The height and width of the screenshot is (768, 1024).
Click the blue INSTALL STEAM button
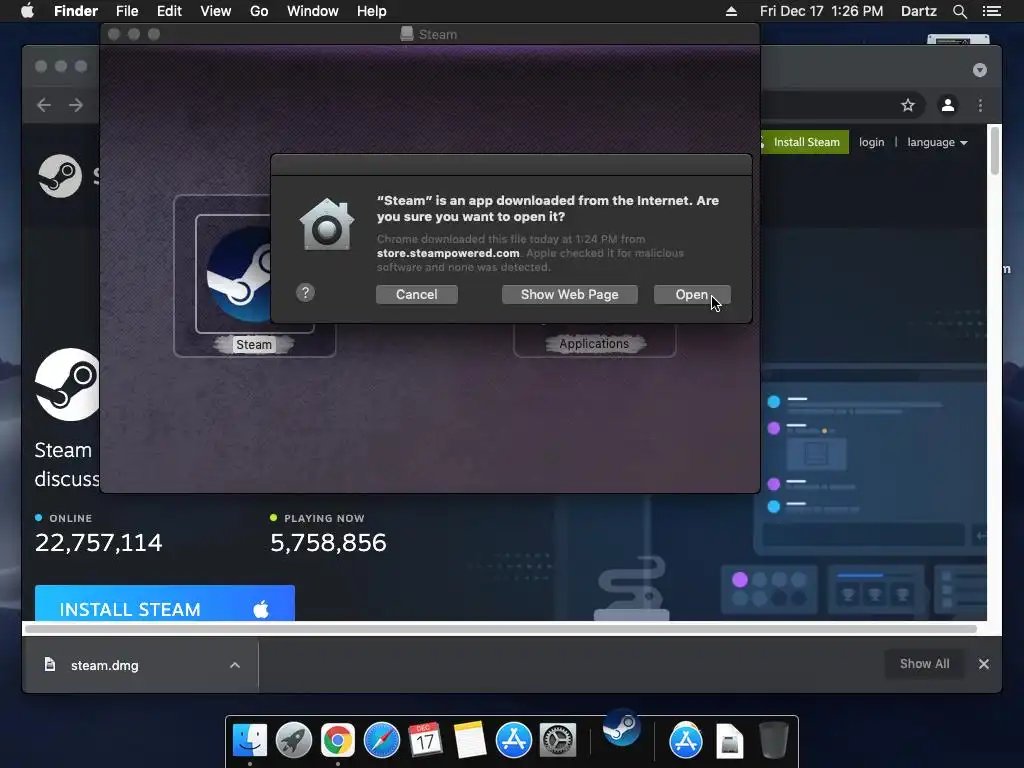point(165,603)
